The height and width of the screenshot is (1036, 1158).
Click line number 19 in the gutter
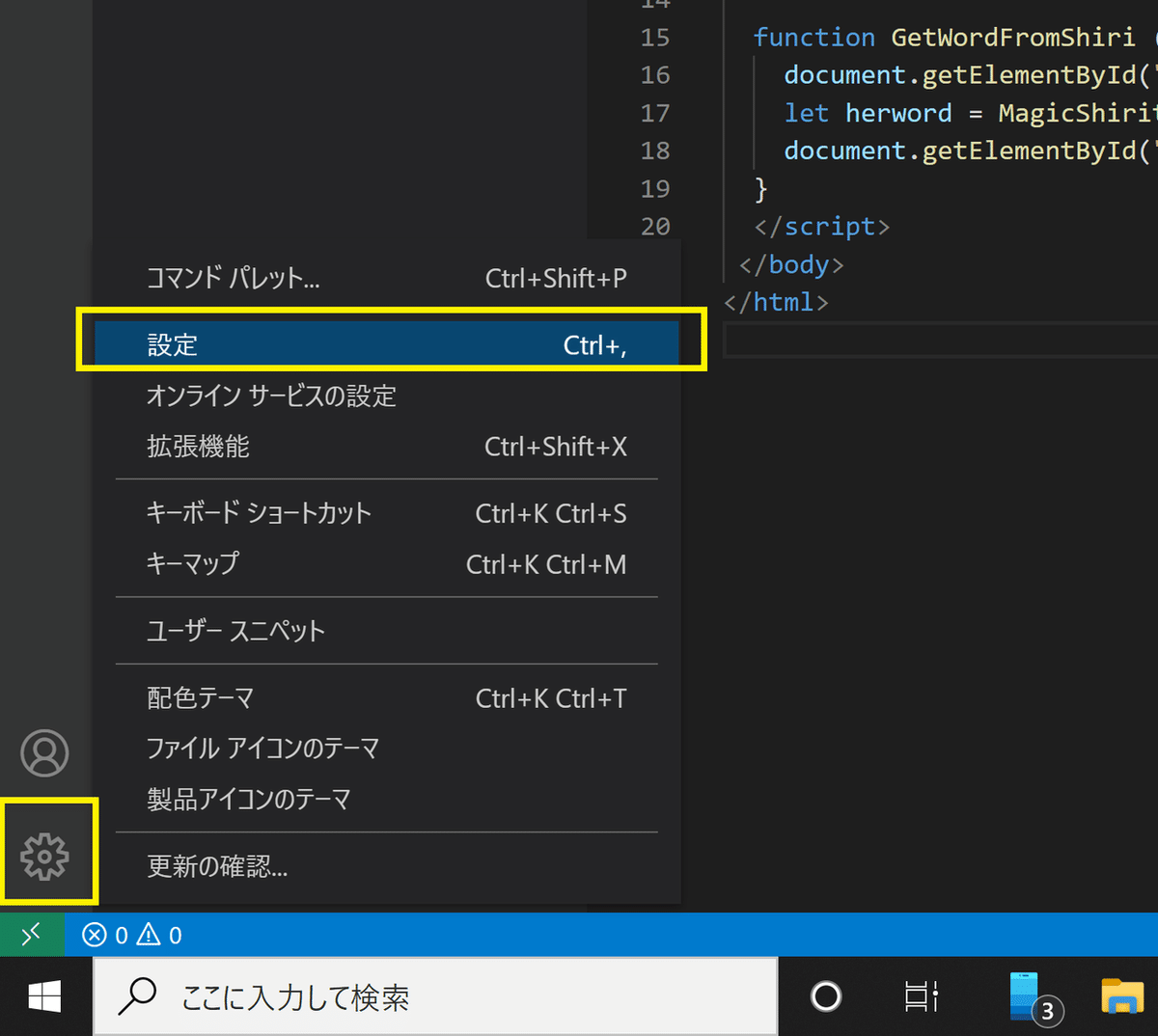pyautogui.click(x=655, y=188)
